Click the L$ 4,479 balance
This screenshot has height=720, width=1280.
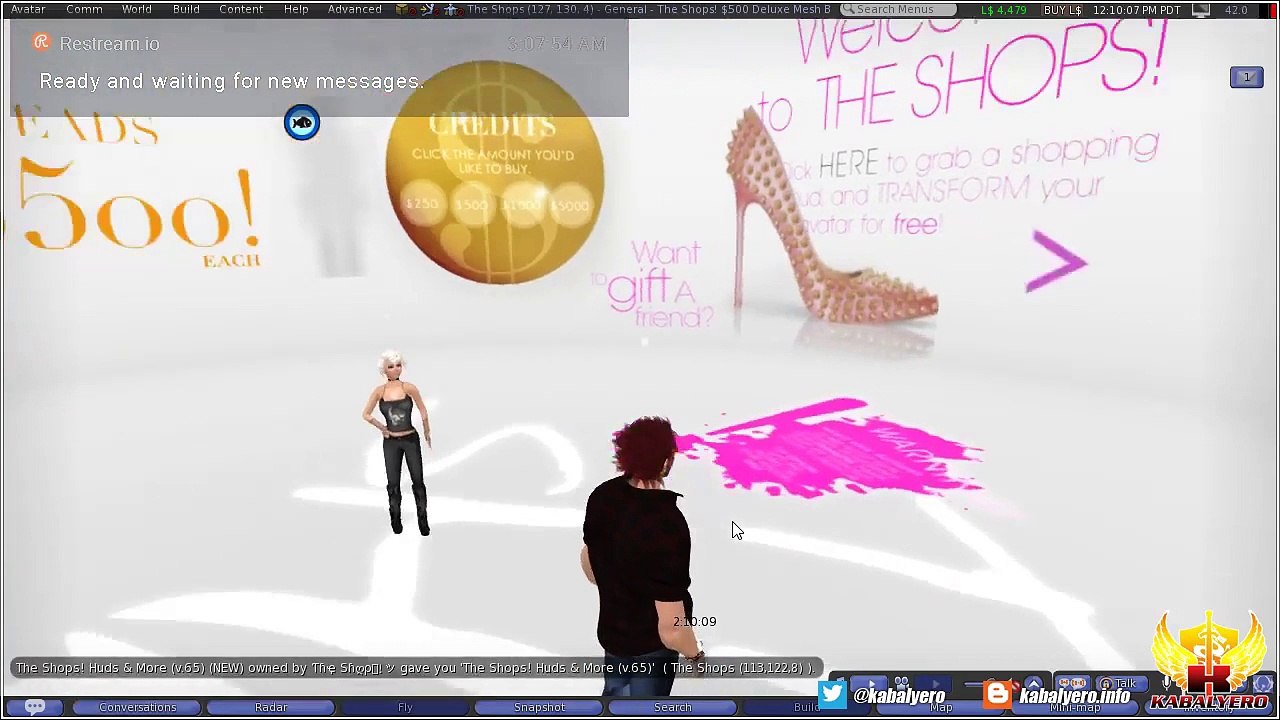(x=1003, y=10)
